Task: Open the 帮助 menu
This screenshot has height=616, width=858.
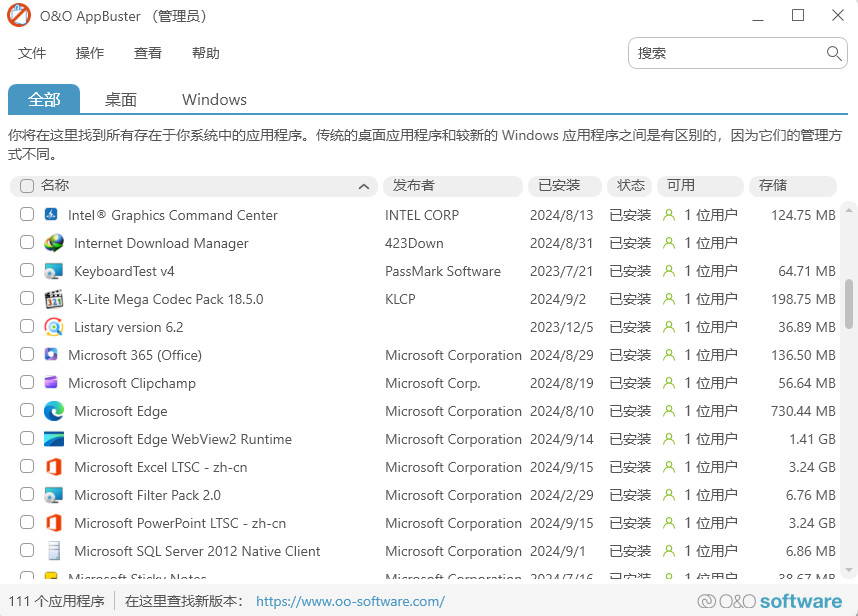Action: (206, 53)
